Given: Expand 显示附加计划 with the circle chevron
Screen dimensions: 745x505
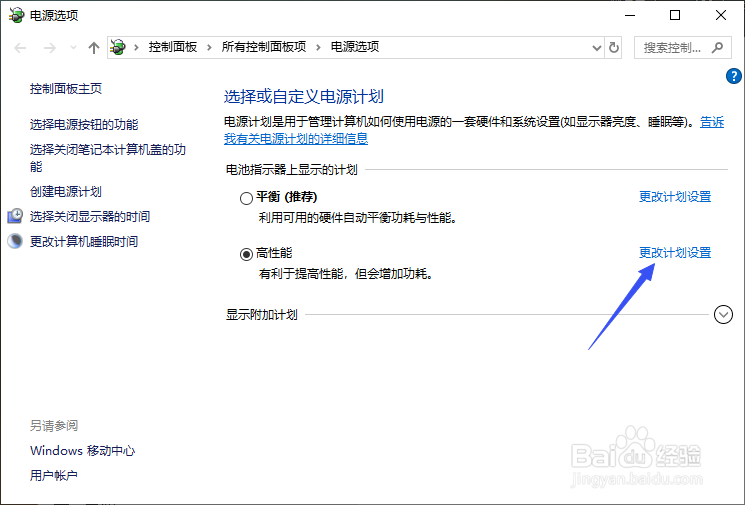Looking at the screenshot, I should pyautogui.click(x=723, y=314).
